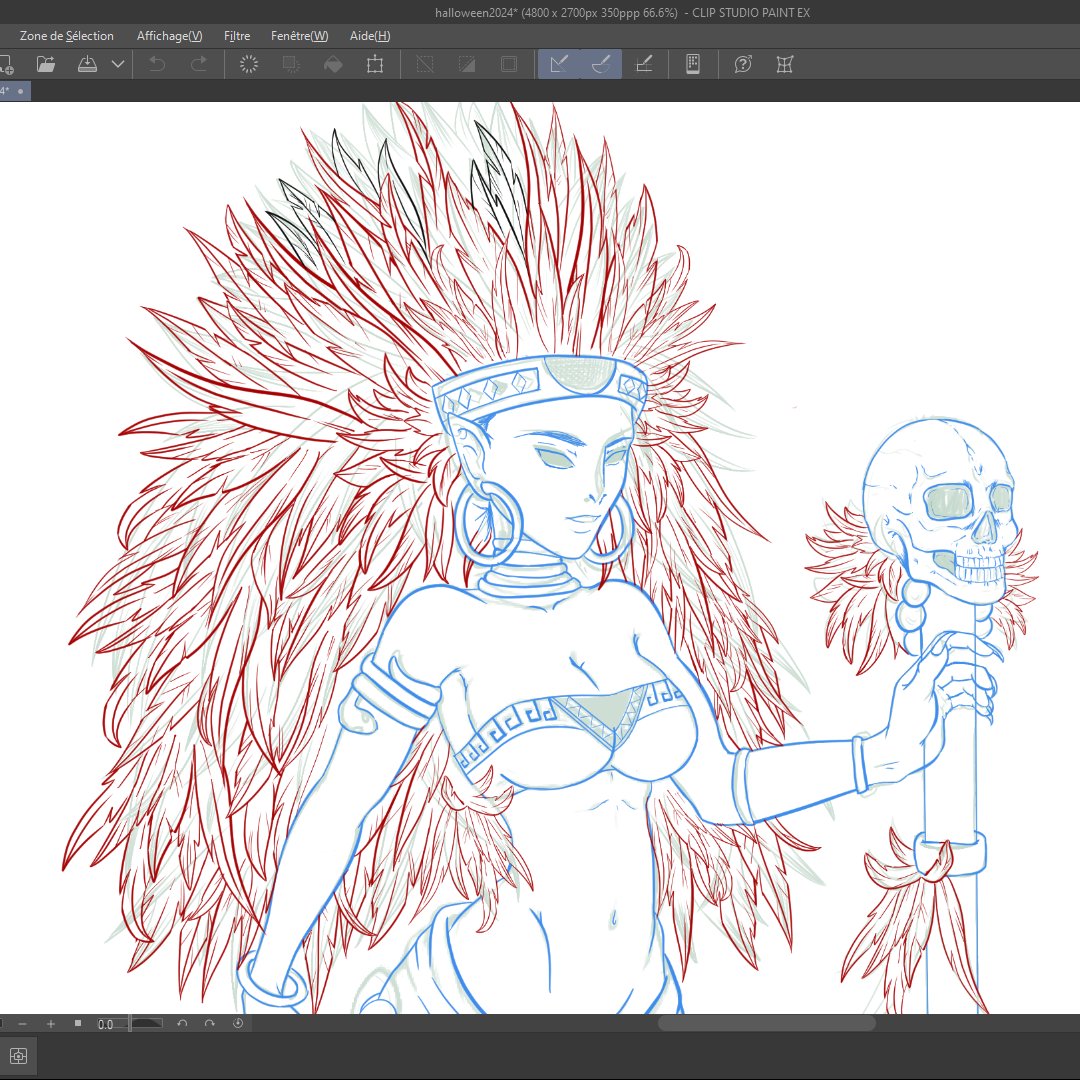Rotate canvas left (counterclockwise arrow)
Screen dimensions: 1080x1080
[x=182, y=1024]
